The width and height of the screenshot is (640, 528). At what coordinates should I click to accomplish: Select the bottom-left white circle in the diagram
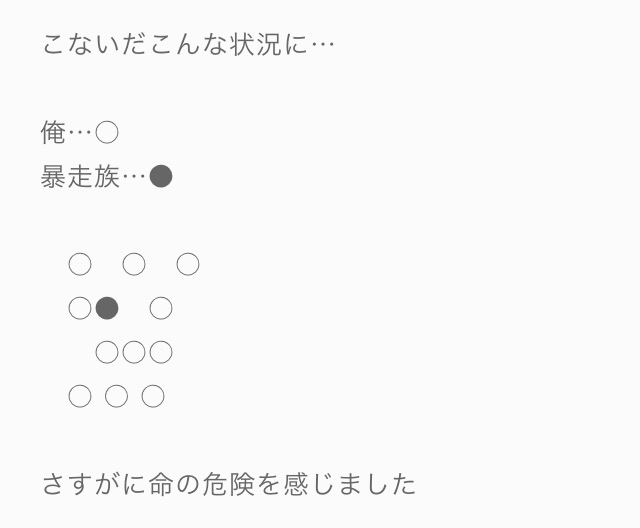pyautogui.click(x=80, y=396)
